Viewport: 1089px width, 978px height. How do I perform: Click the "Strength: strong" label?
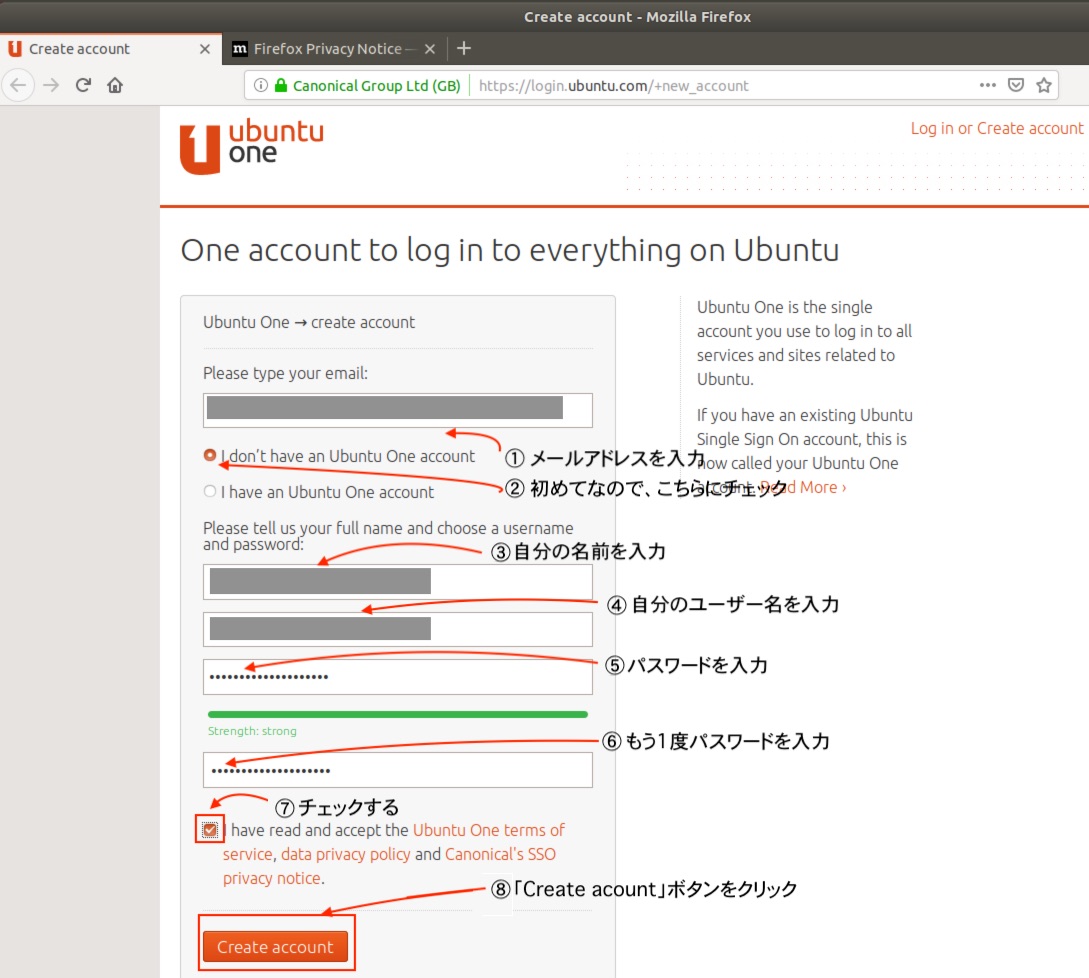pos(252,731)
